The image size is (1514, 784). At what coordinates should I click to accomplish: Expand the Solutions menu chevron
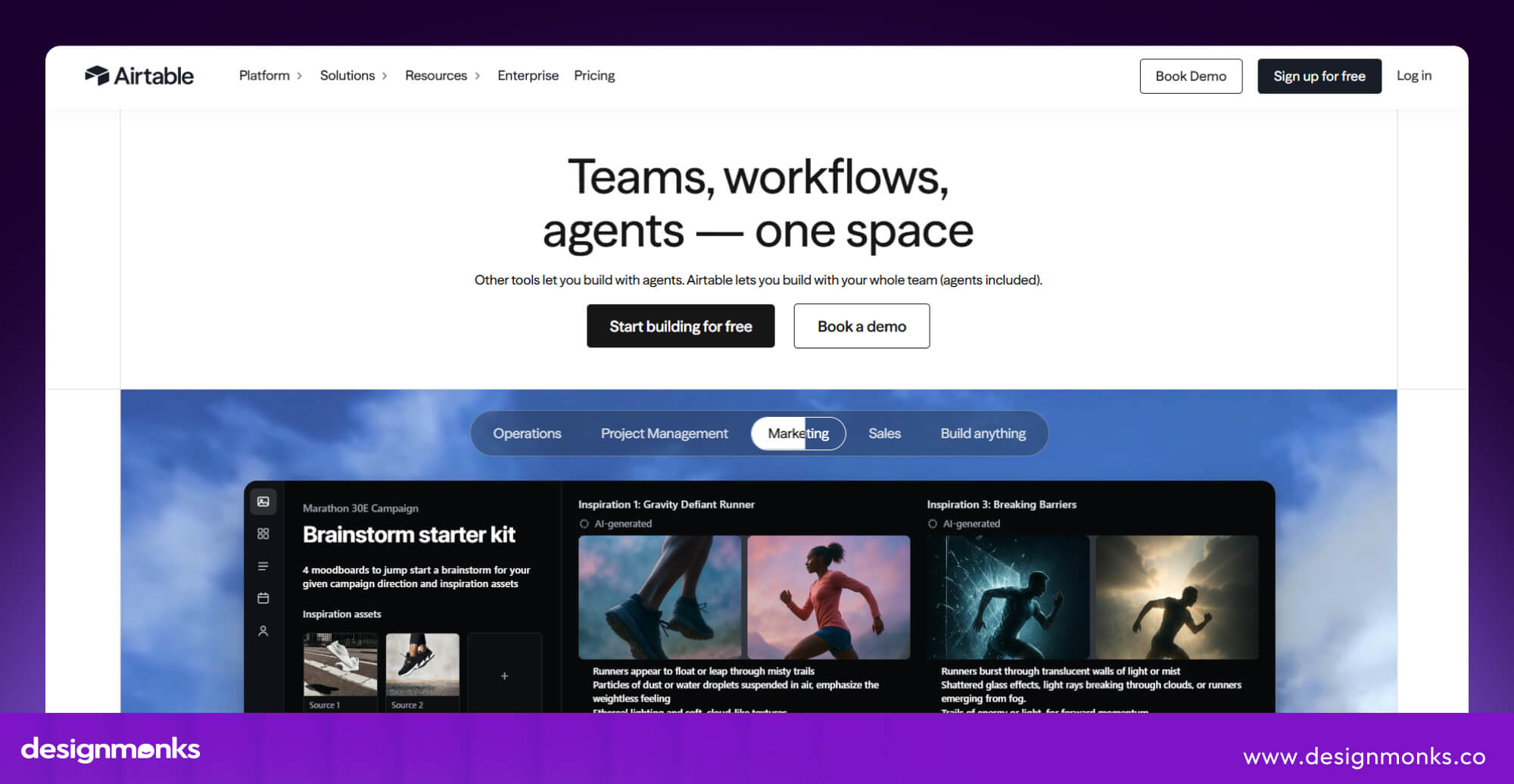(x=385, y=76)
